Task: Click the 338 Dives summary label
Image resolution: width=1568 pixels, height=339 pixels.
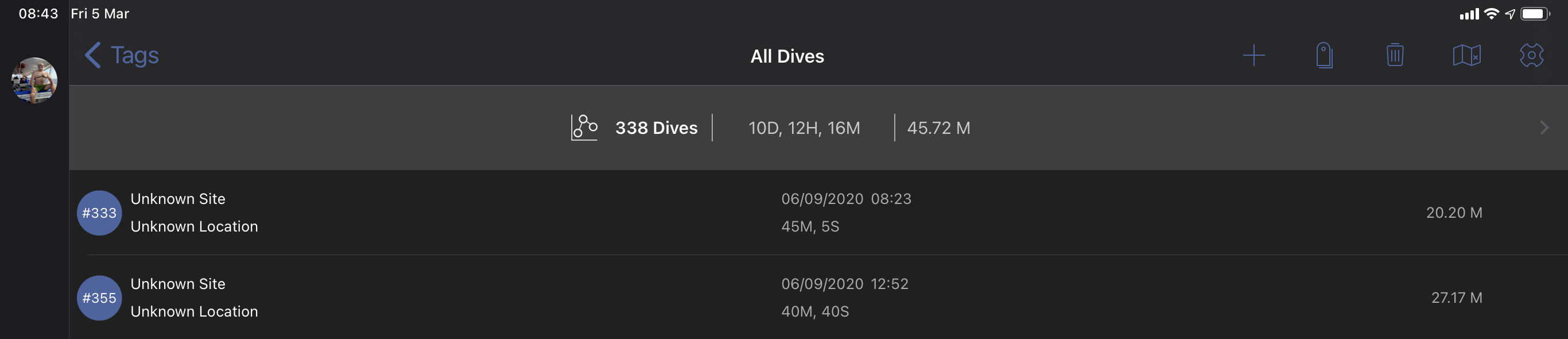Action: [656, 128]
